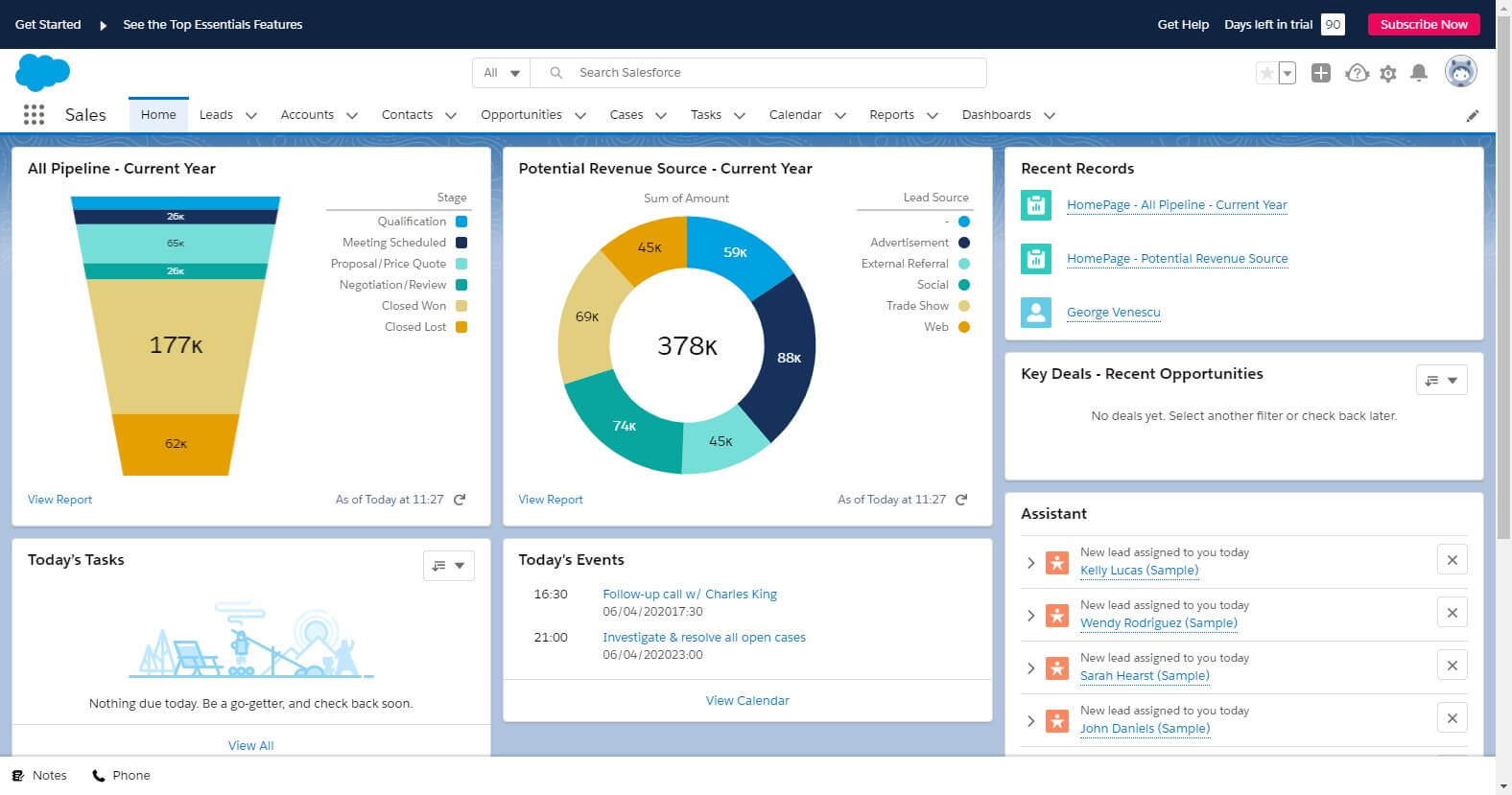Open the search scope All dropdown
The width and height of the screenshot is (1512, 795).
point(501,73)
